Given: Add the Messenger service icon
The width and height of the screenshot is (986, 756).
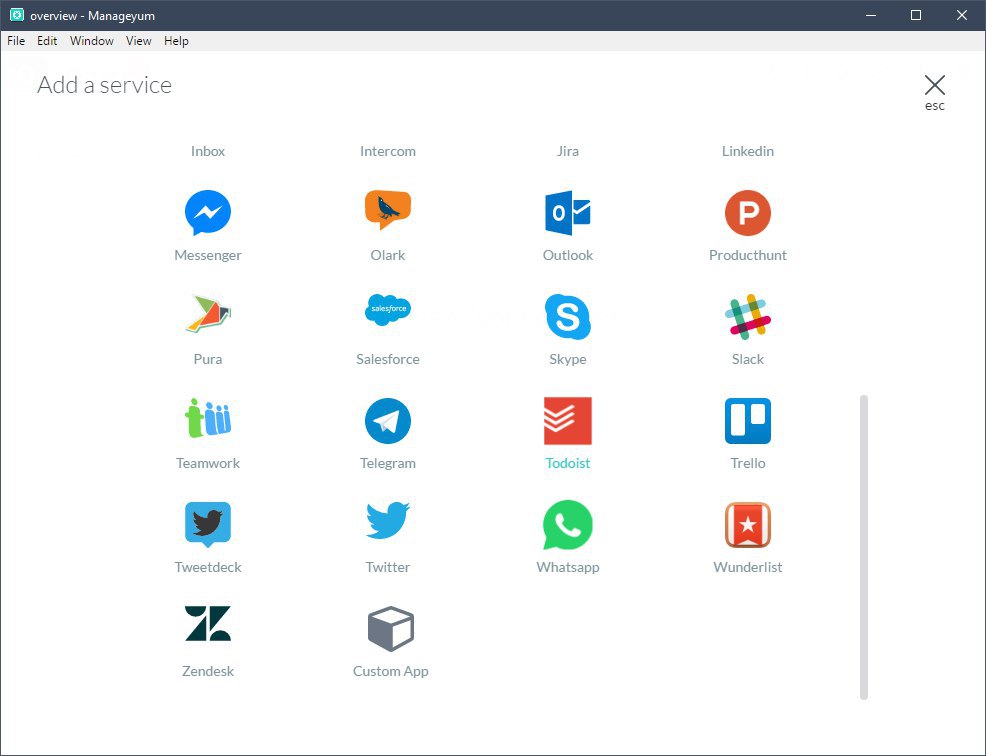Looking at the screenshot, I should coord(208,213).
